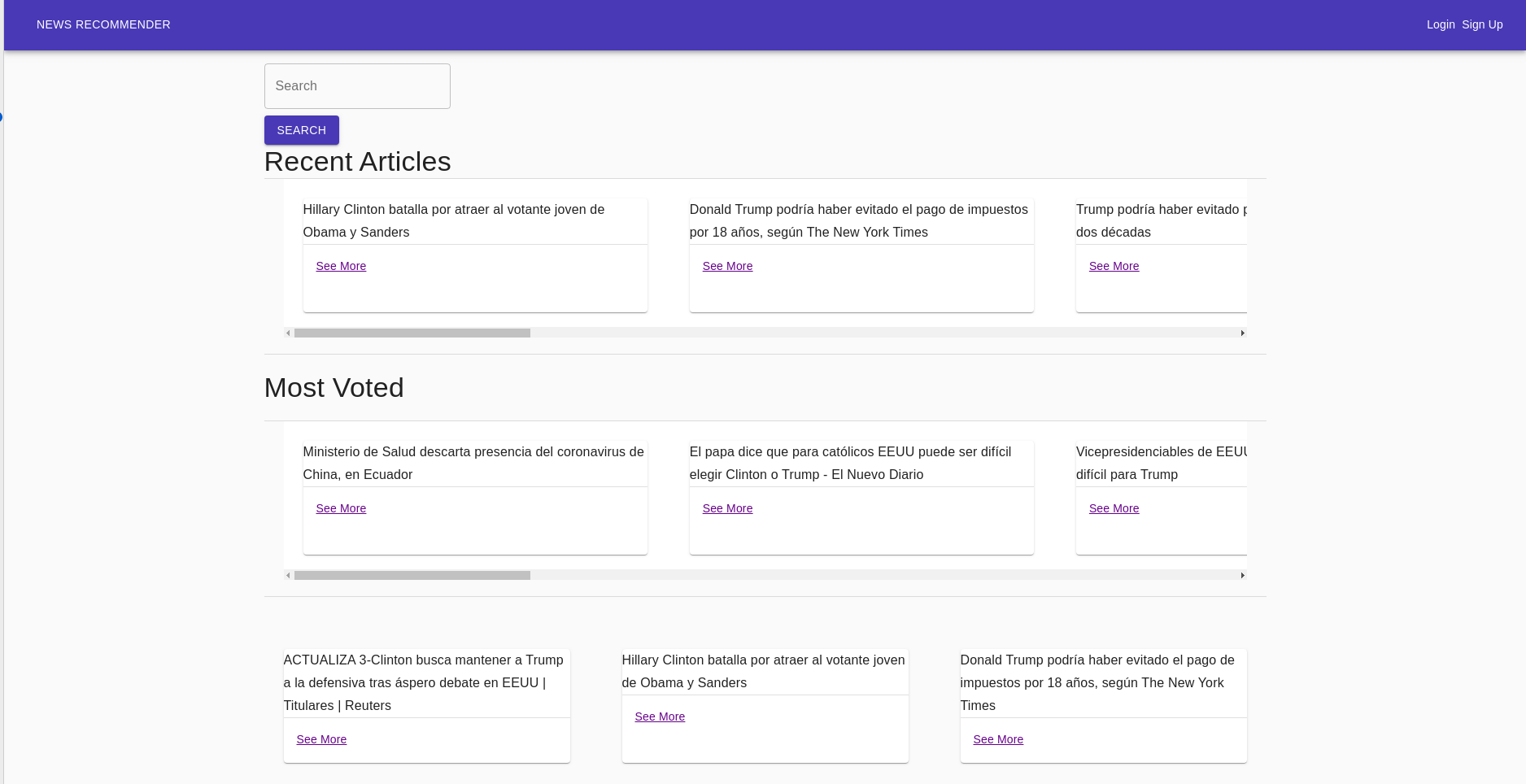This screenshot has height=784, width=1526.
Task: Click Recent Articles scrollbar left arrow
Action: (x=288, y=333)
